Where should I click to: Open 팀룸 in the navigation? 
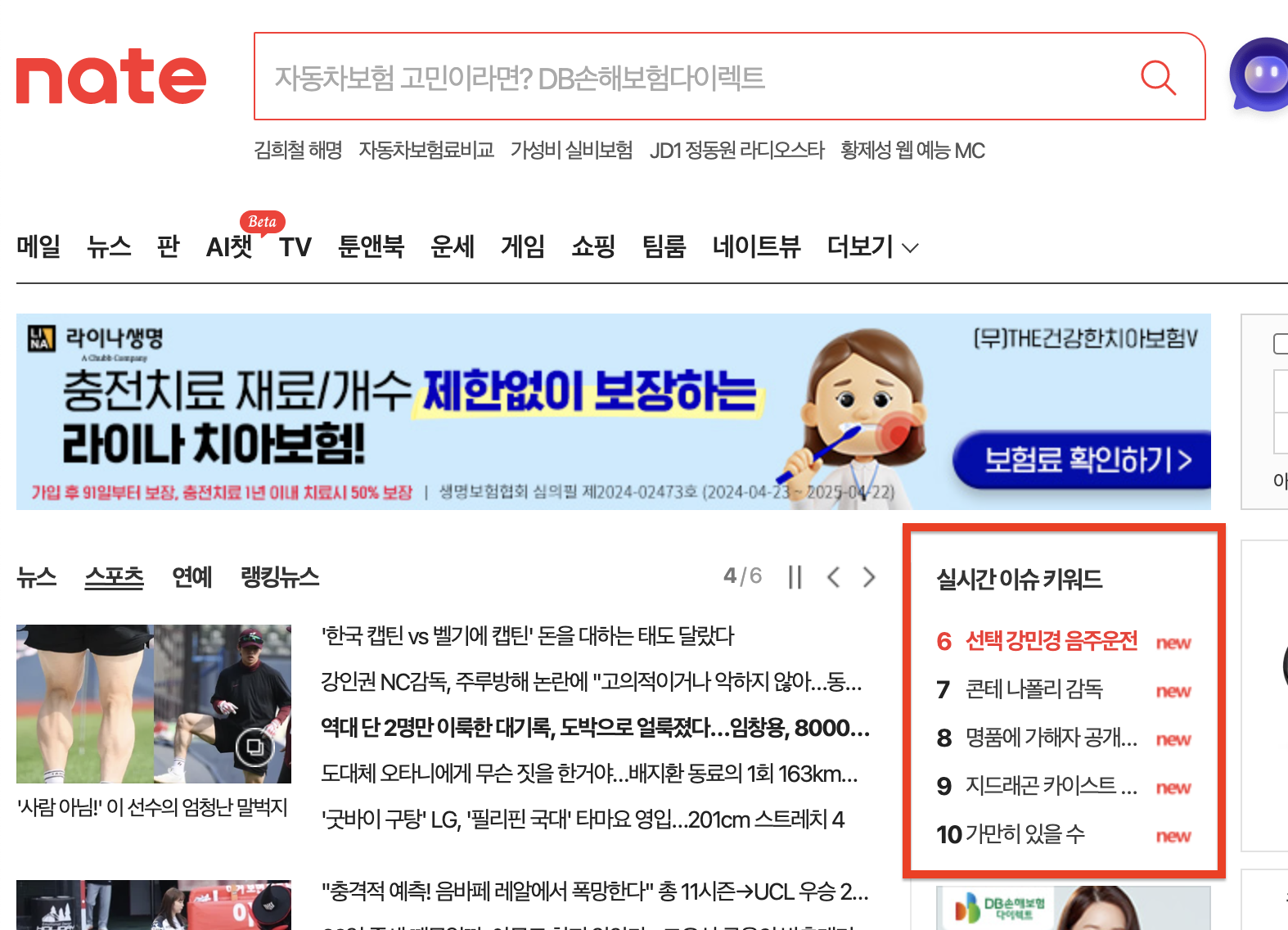[x=664, y=246]
